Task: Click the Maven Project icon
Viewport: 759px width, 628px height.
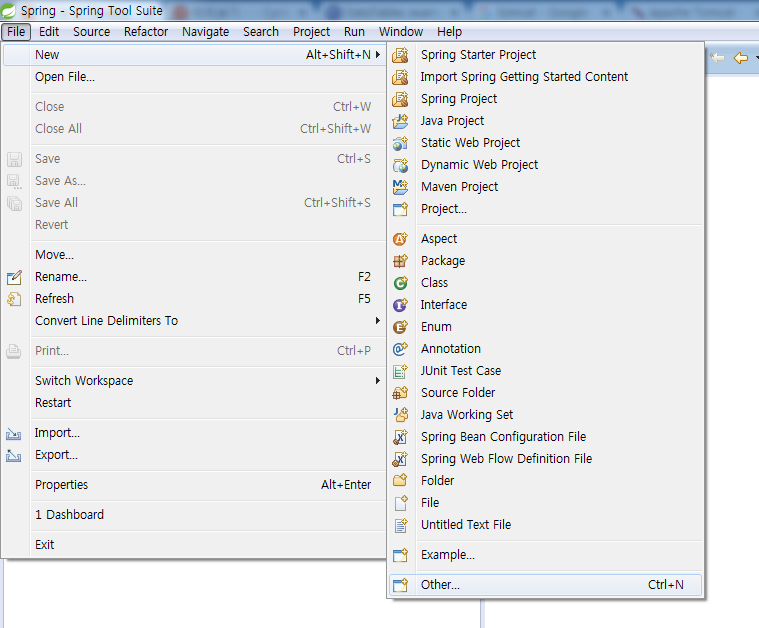Action: point(400,187)
